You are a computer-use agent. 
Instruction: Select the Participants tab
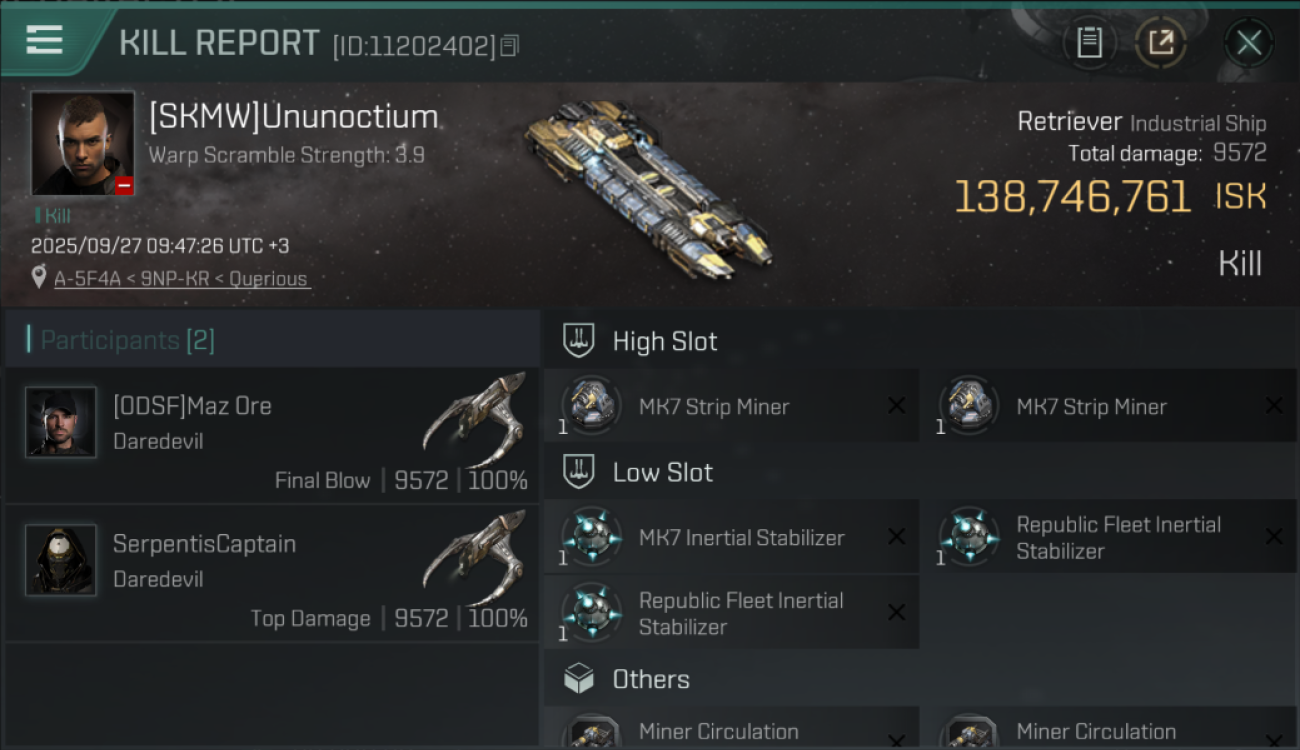(x=127, y=340)
